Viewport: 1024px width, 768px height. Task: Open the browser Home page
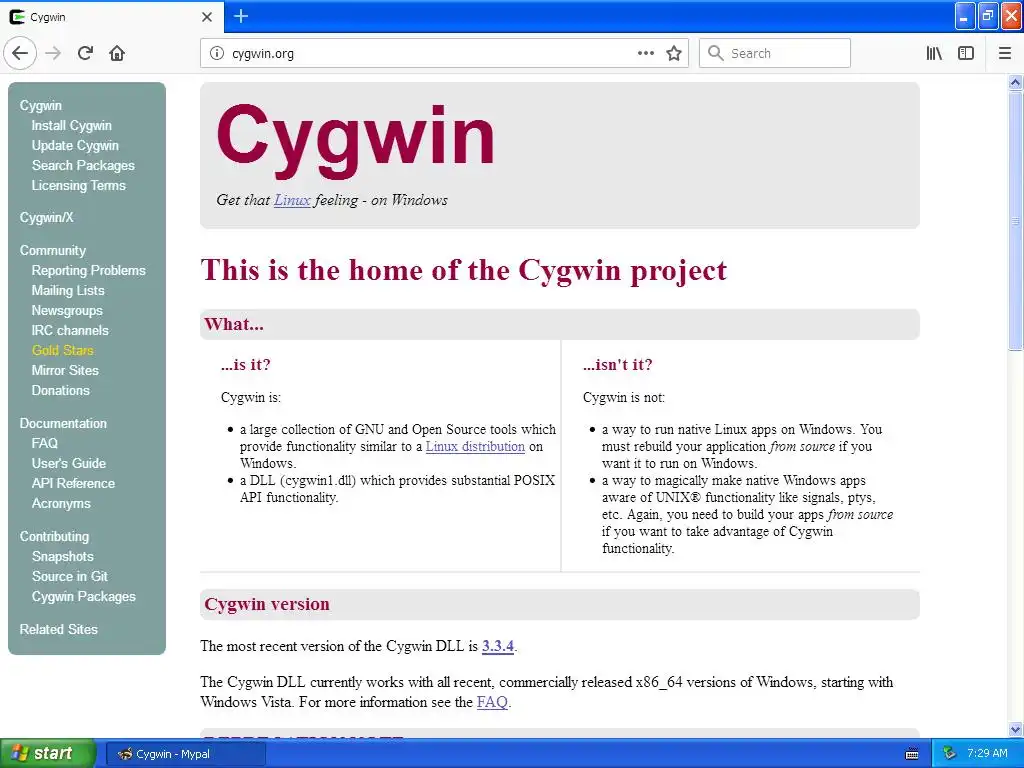point(117,53)
